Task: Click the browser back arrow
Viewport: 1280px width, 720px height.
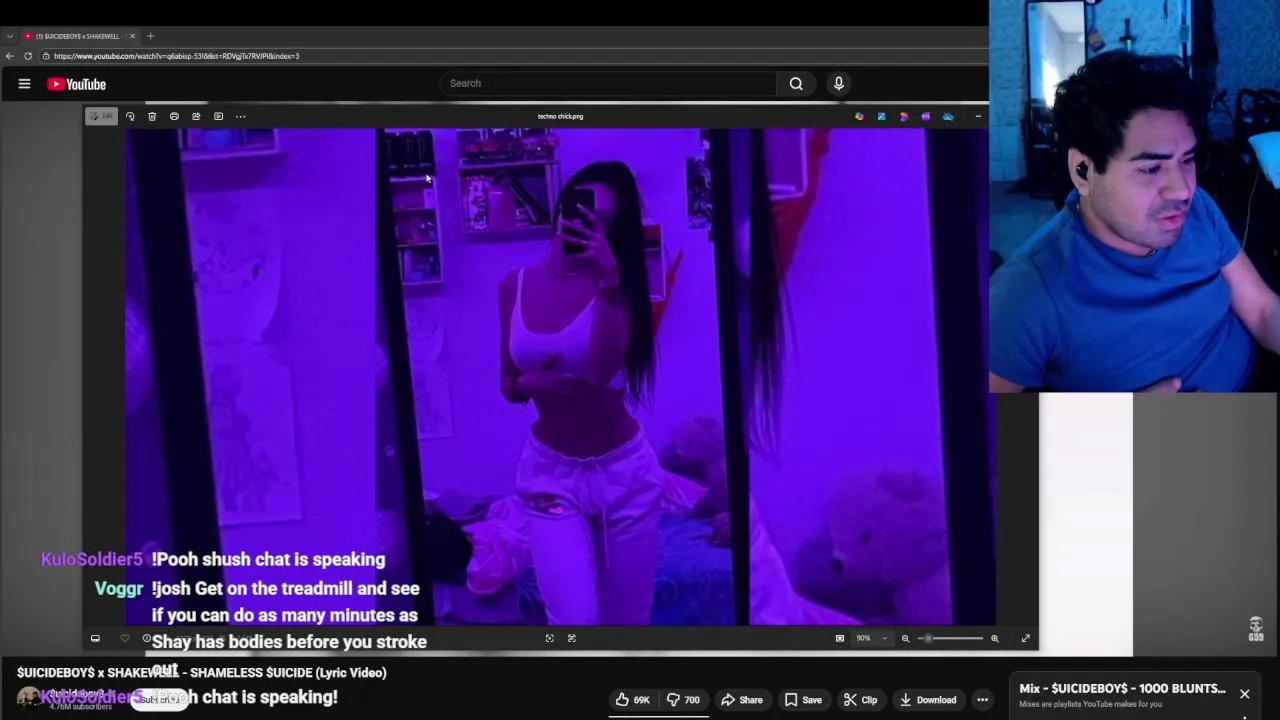Action: click(x=10, y=56)
